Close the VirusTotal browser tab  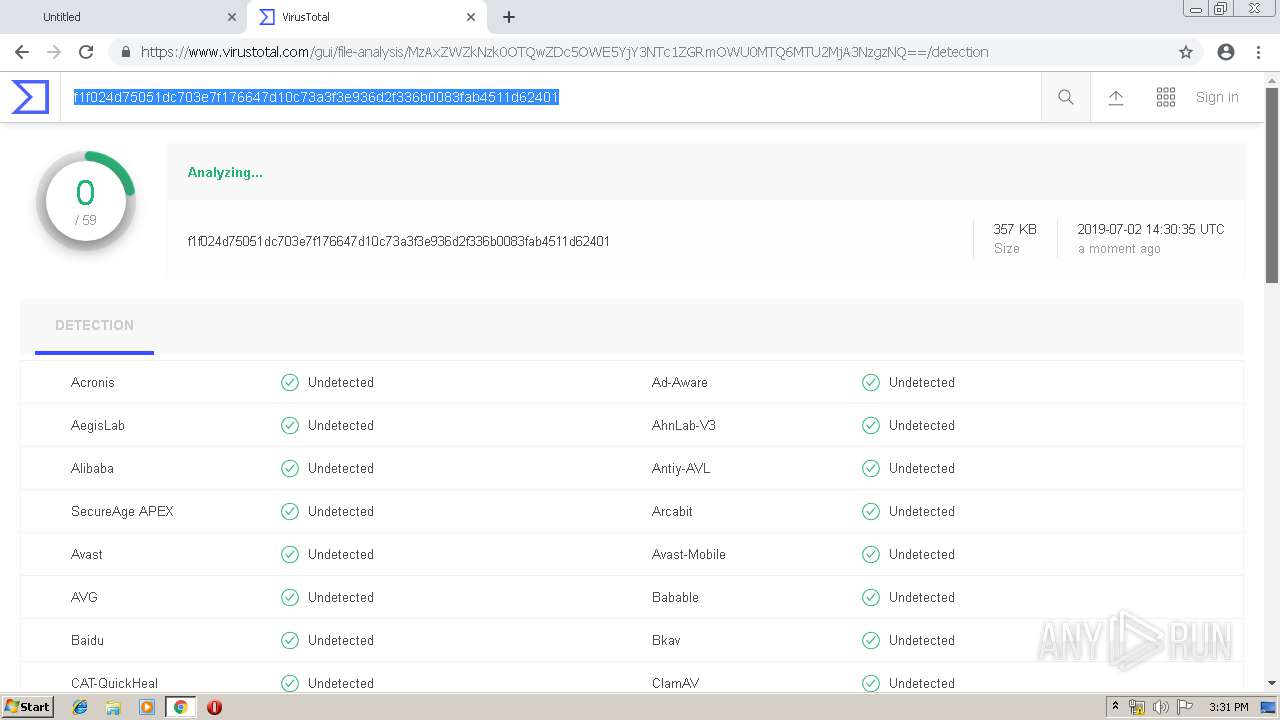pos(471,17)
